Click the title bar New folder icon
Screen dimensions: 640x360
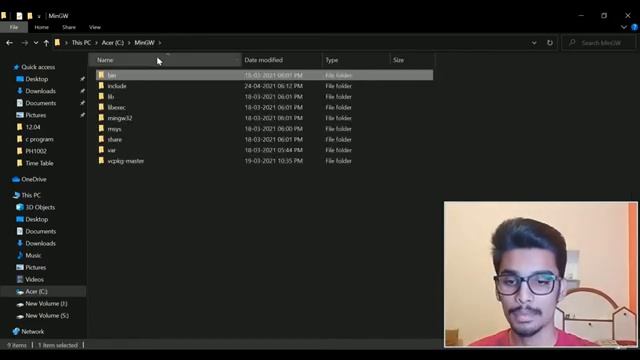tap(30, 16)
